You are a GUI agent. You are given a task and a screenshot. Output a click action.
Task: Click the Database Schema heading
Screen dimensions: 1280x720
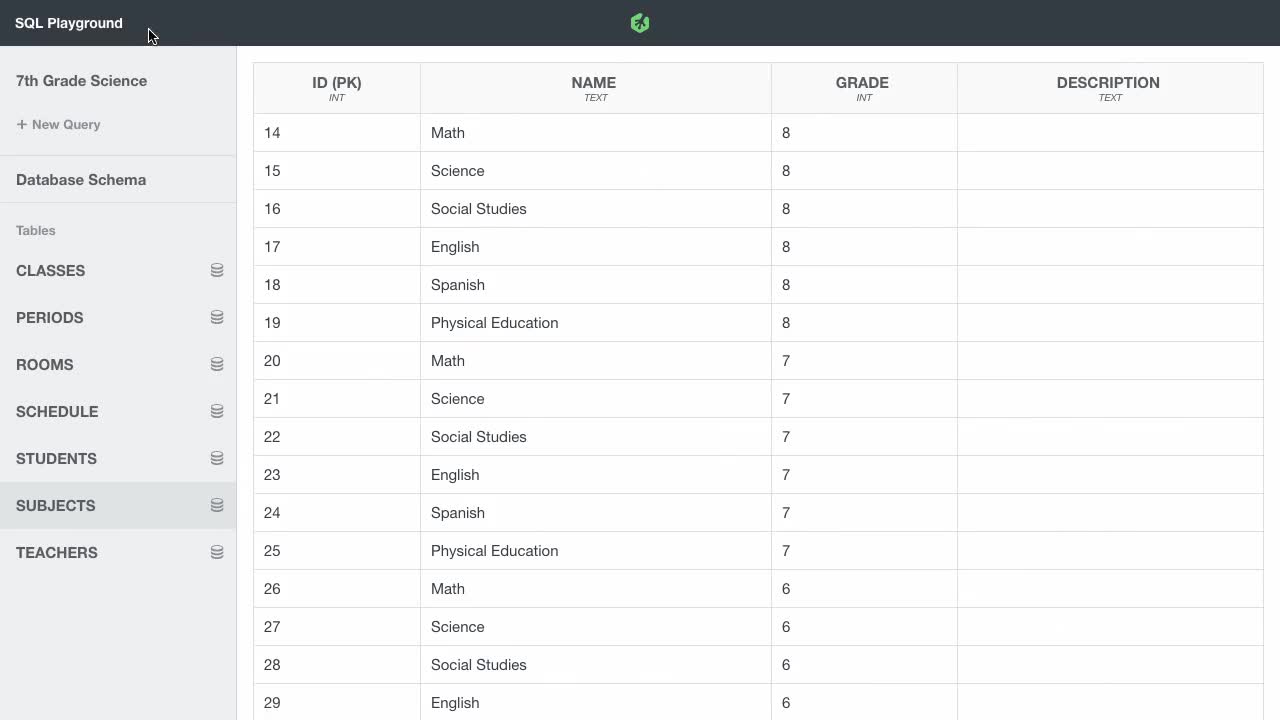[81, 179]
